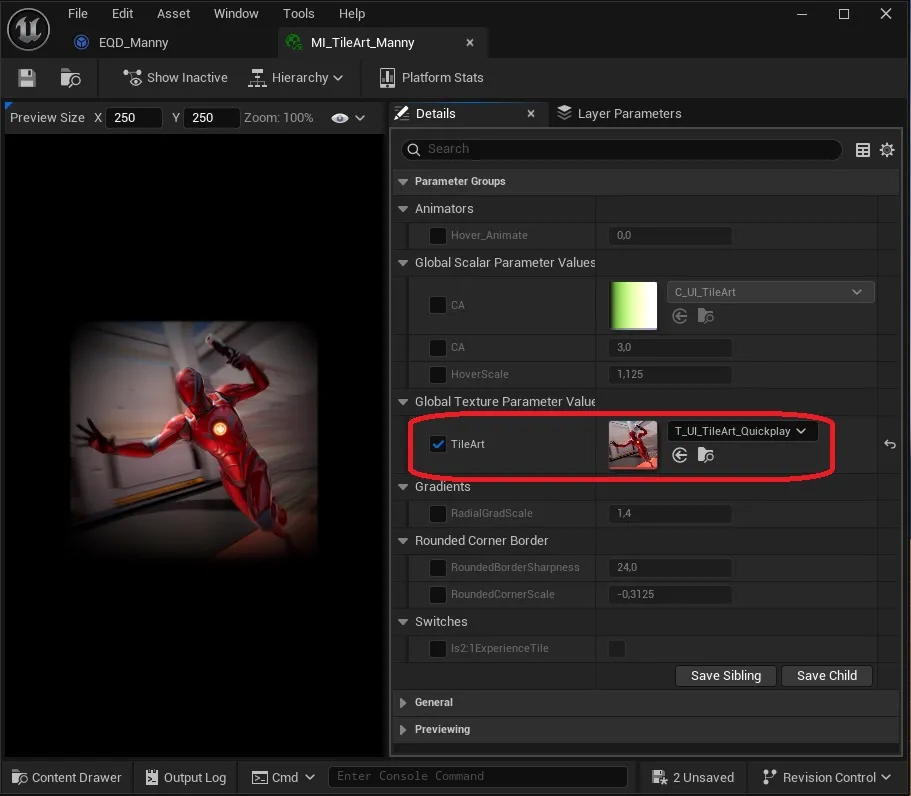Open the Details settings gear icon
The image size is (911, 796).
pyautogui.click(x=887, y=150)
